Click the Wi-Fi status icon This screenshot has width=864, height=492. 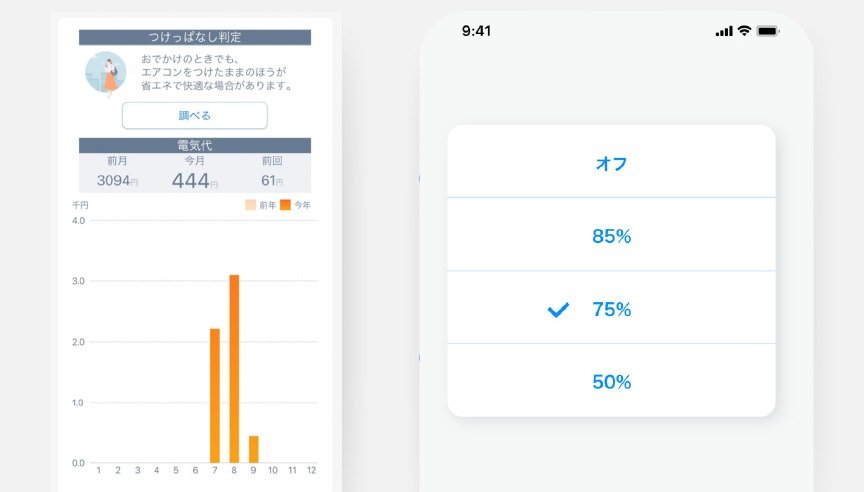coord(744,31)
